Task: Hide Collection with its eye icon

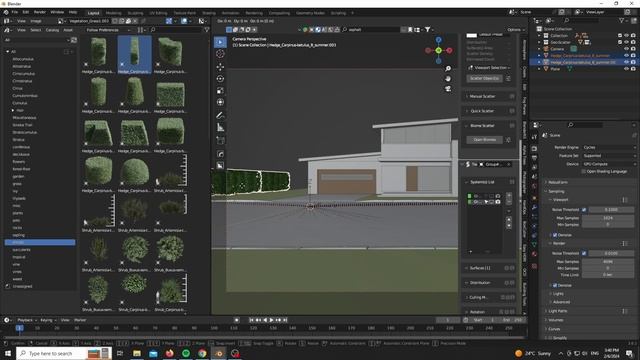Action: click(x=627, y=36)
